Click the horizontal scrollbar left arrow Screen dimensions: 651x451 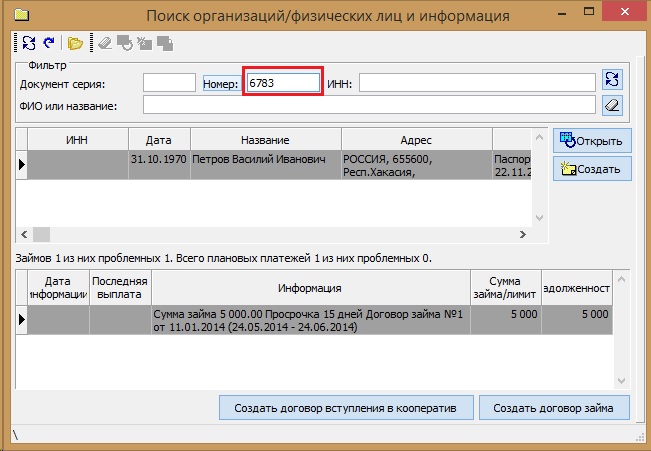(24, 235)
